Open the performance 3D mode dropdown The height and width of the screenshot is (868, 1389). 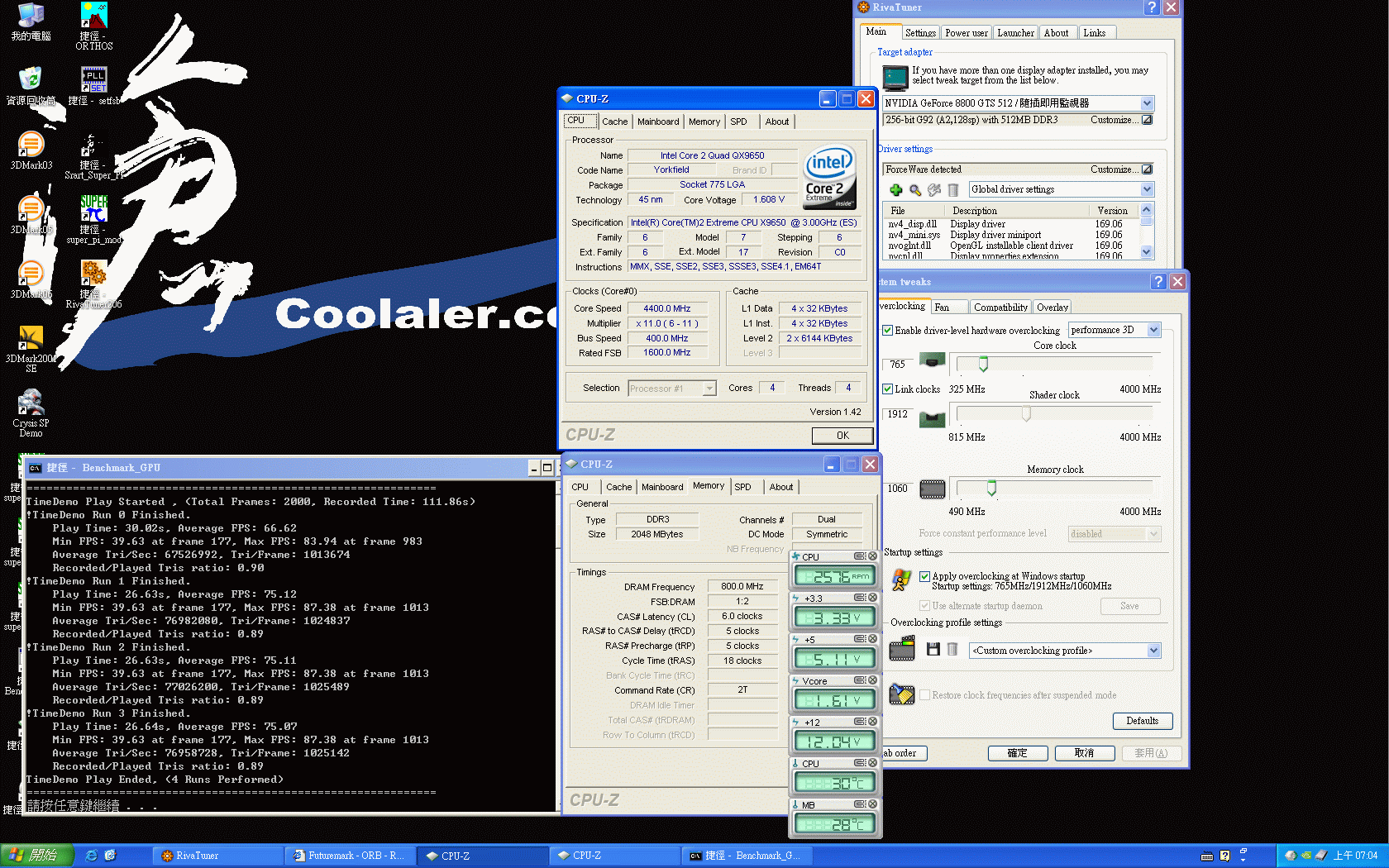point(1154,330)
